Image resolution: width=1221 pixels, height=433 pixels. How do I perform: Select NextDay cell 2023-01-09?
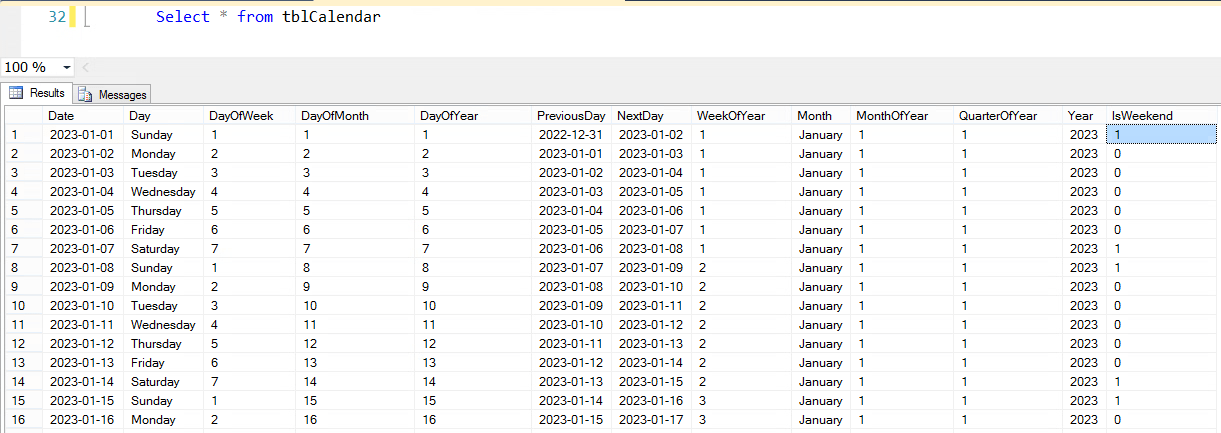(653, 268)
